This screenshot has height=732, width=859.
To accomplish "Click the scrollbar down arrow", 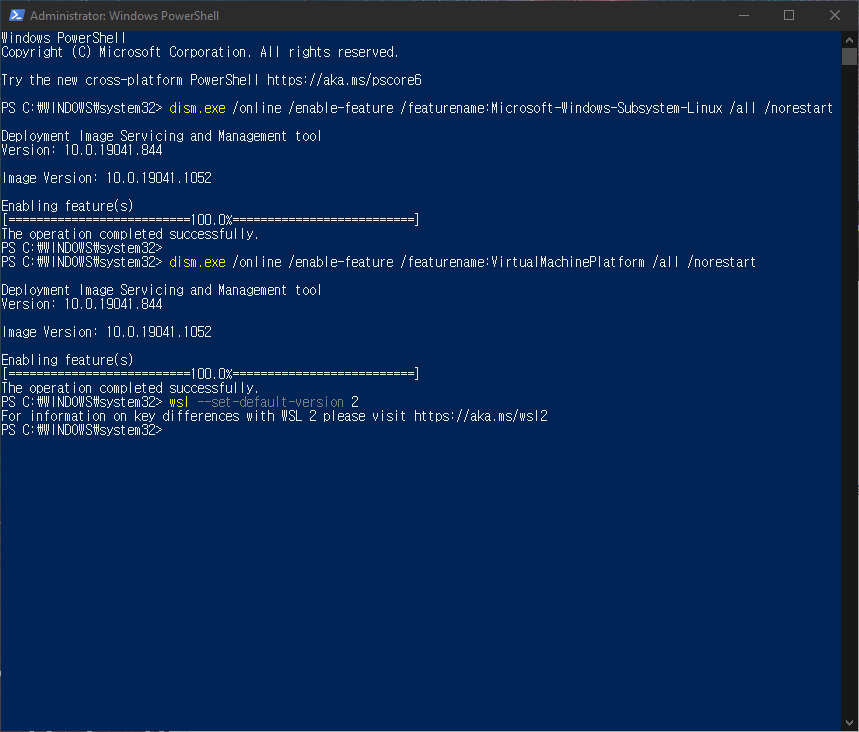I will click(x=849, y=723).
